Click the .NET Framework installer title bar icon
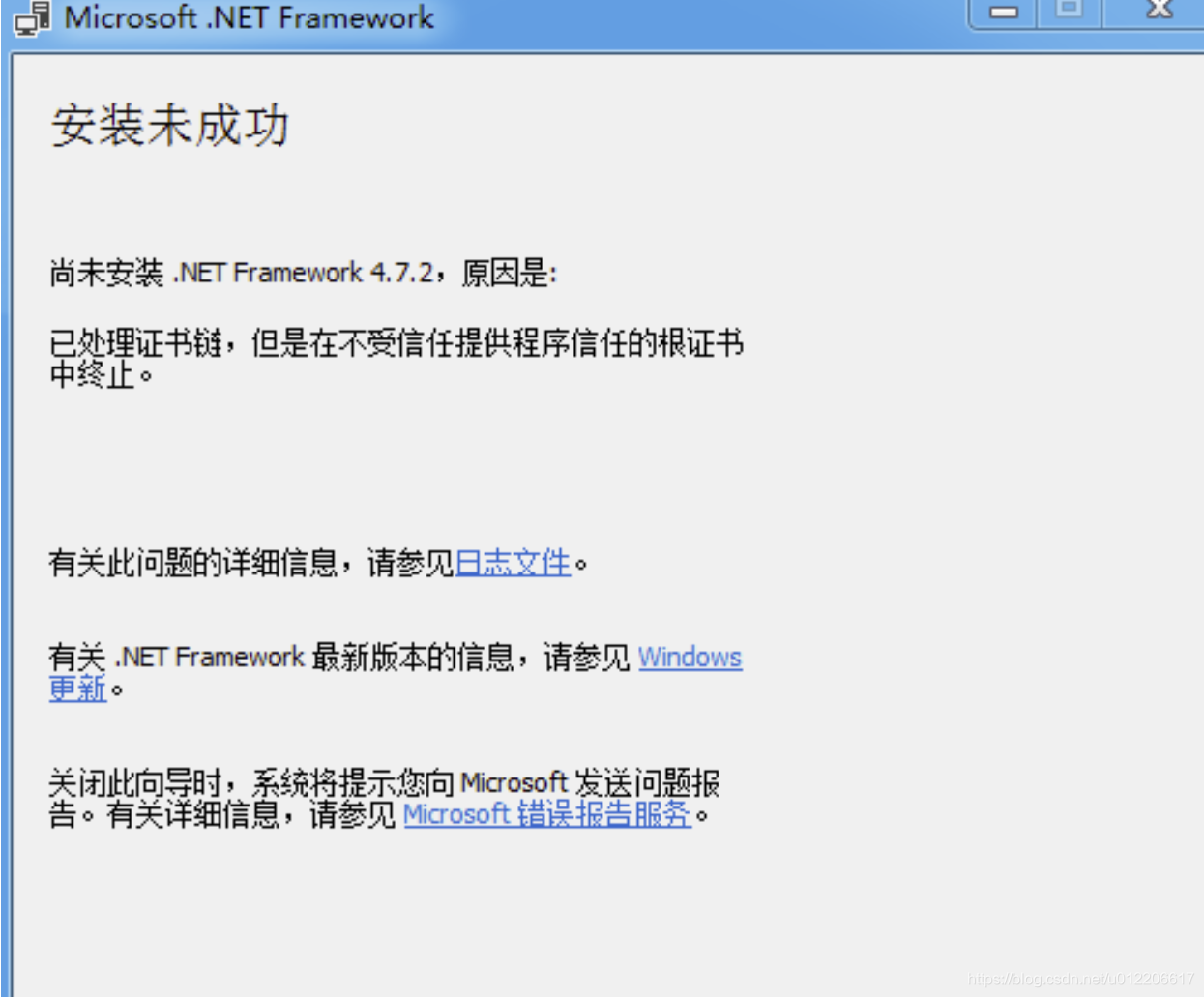Screen dimensions: 1204x997 pos(32,18)
